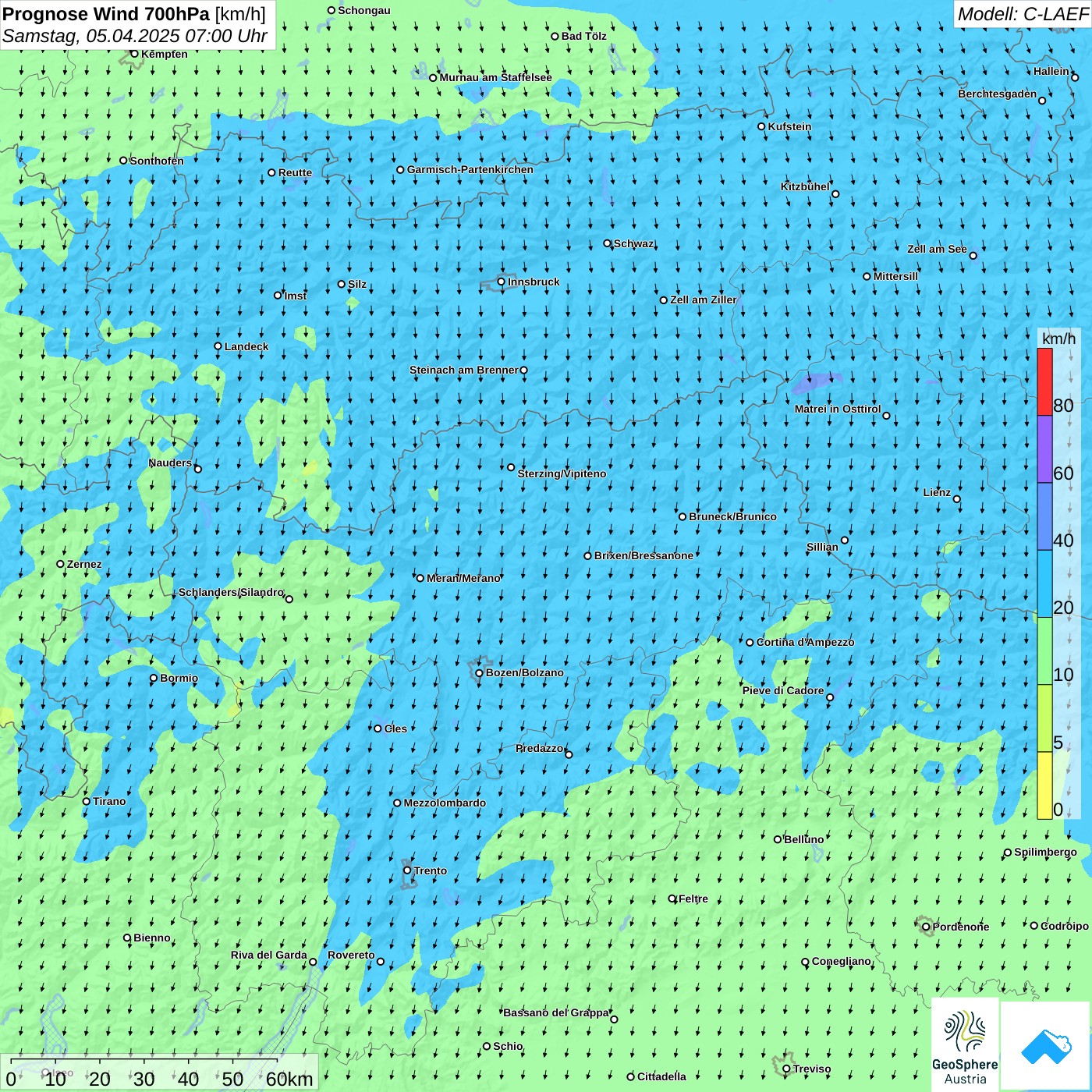
Task: Click the Landeck label
Action: coord(246,346)
